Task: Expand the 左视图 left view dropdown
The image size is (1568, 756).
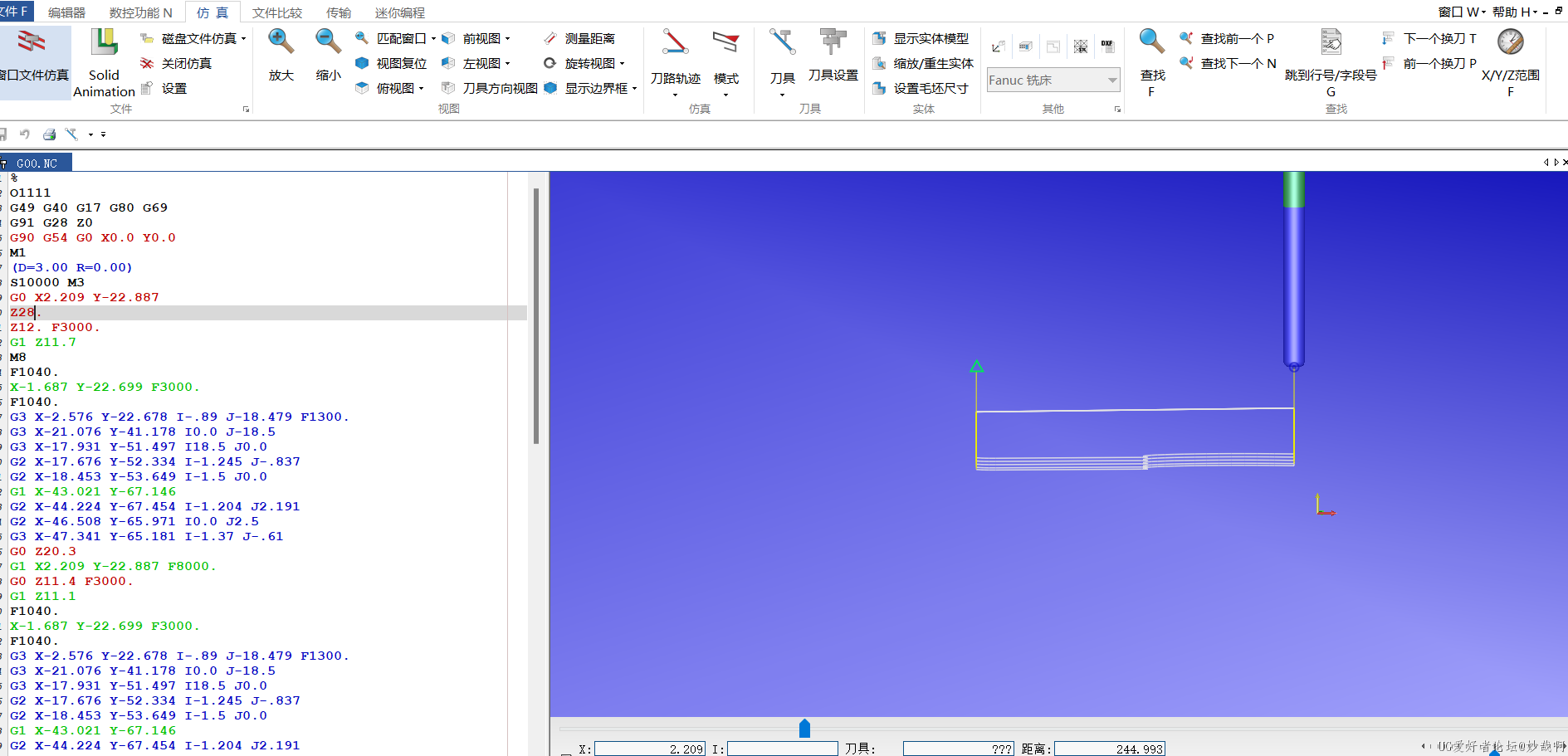Action: (x=507, y=64)
